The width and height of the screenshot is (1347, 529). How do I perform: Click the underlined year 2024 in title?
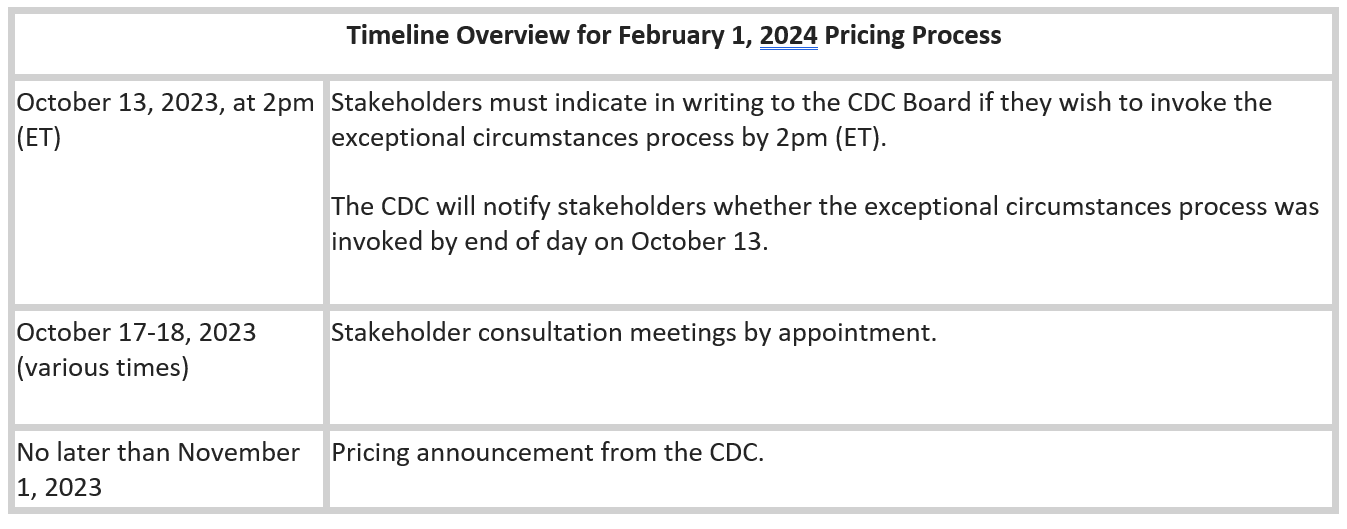(788, 36)
